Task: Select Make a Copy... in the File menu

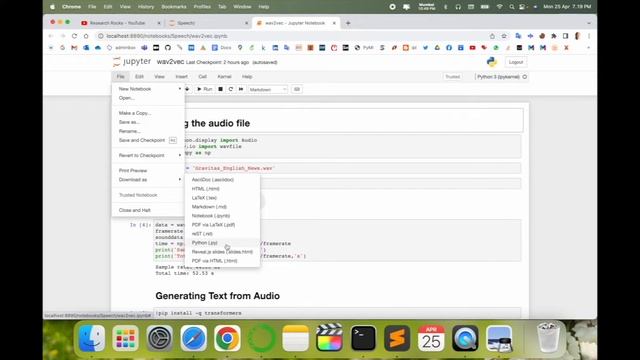Action: click(148, 113)
